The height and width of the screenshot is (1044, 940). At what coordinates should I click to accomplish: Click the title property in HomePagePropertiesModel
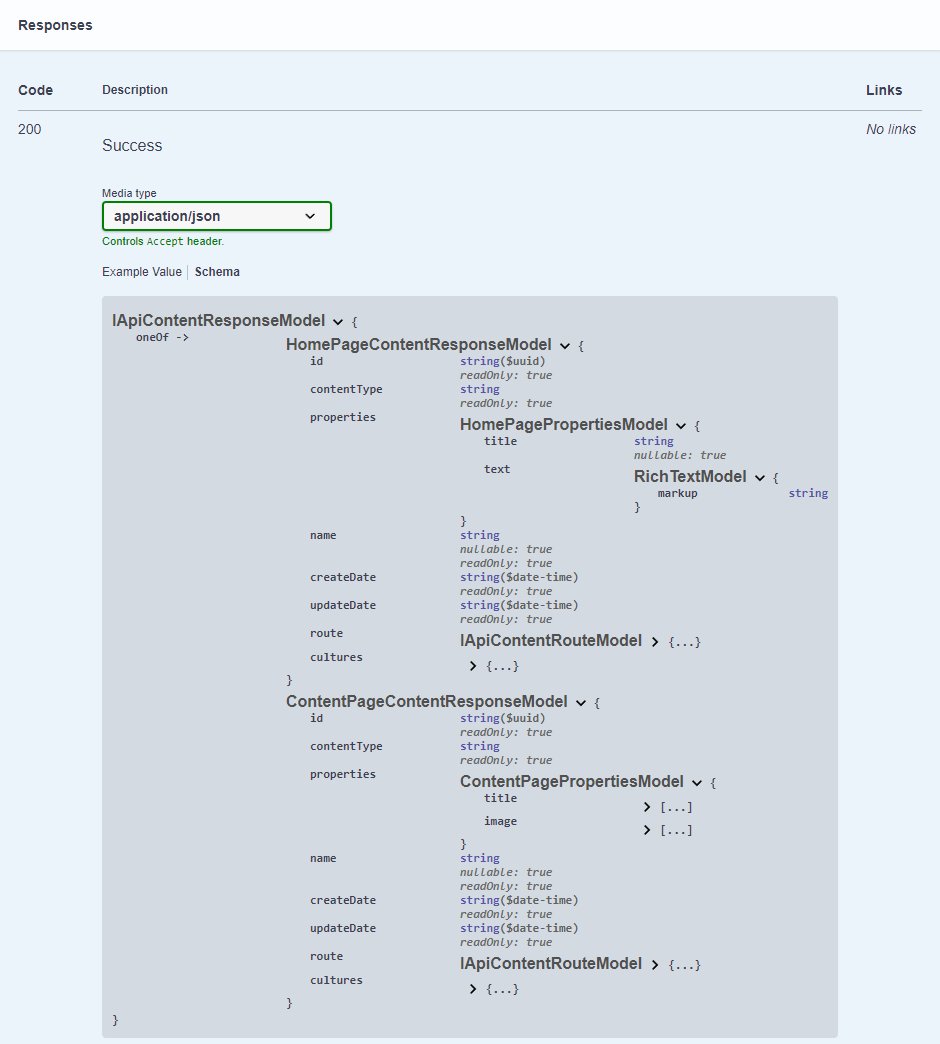click(501, 441)
